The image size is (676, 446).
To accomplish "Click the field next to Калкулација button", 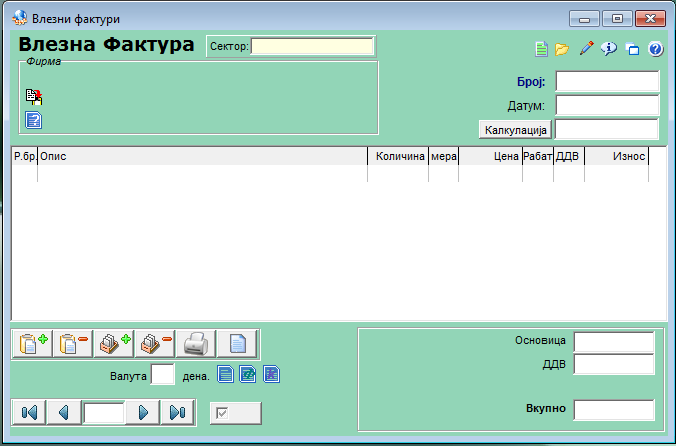I will (x=607, y=129).
